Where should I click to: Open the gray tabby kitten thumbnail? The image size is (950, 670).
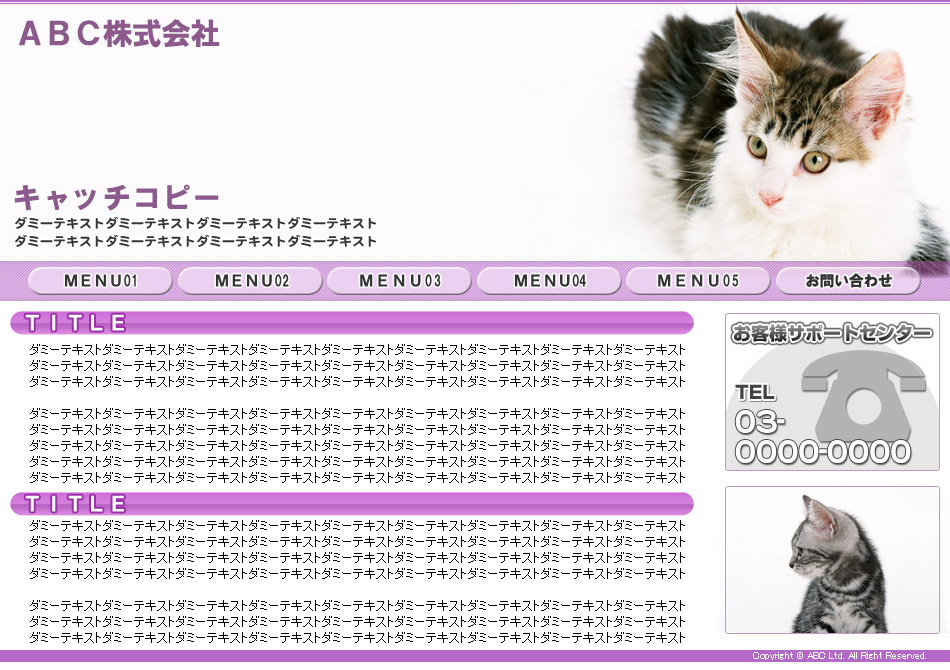pos(832,560)
